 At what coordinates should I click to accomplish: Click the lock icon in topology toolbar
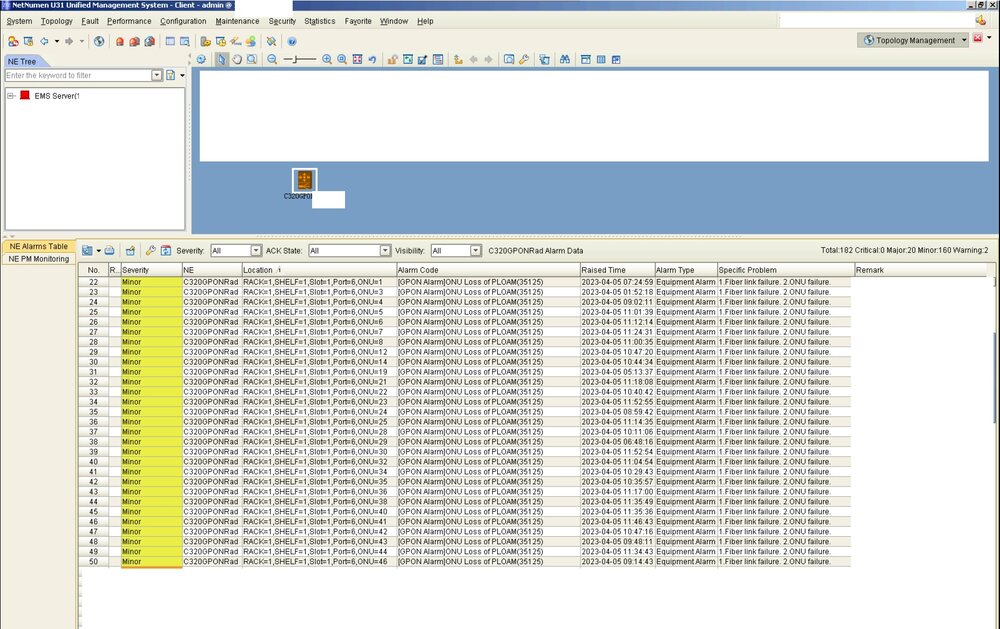point(392,60)
